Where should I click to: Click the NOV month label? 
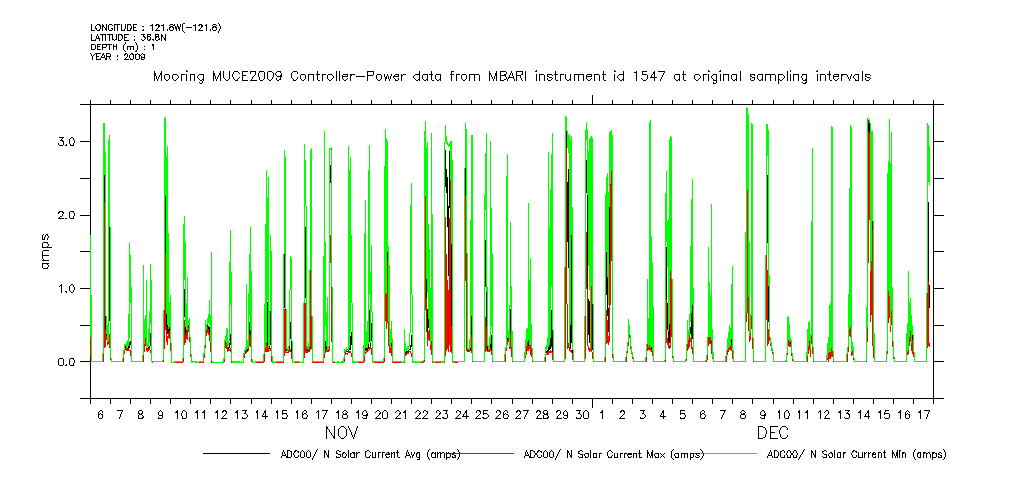click(340, 436)
